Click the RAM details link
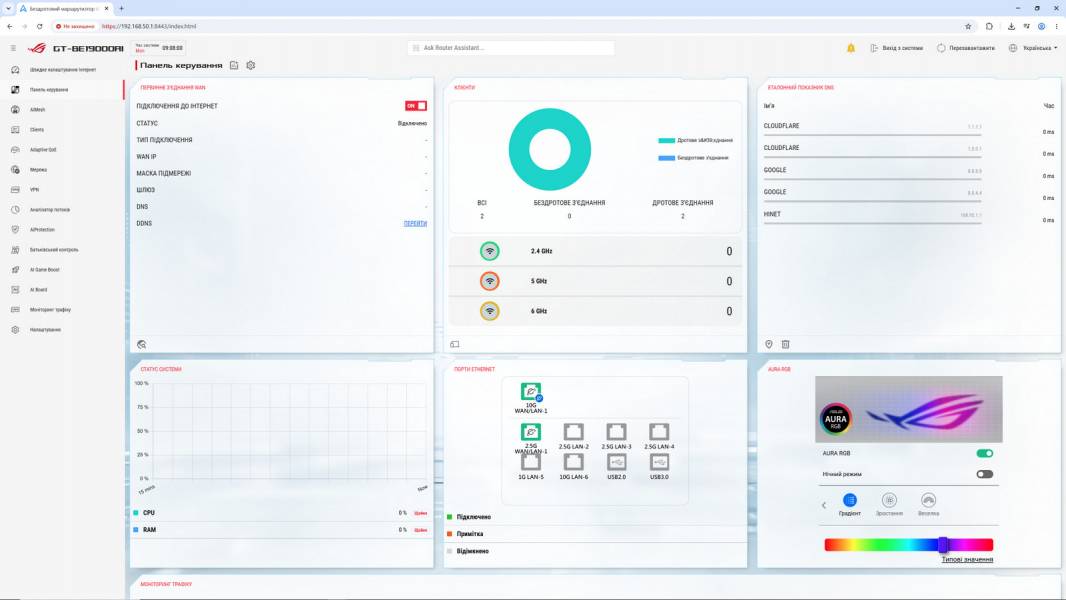This screenshot has height=600, width=1066. click(x=421, y=530)
